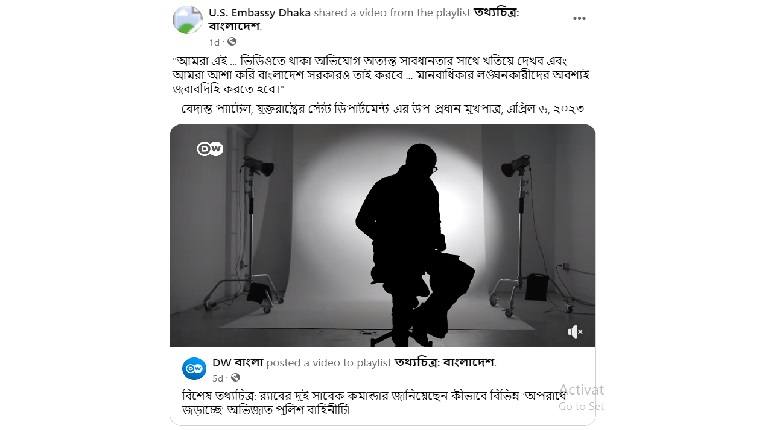Open the three-dot post options menu
765x430 pixels.
[x=579, y=19]
